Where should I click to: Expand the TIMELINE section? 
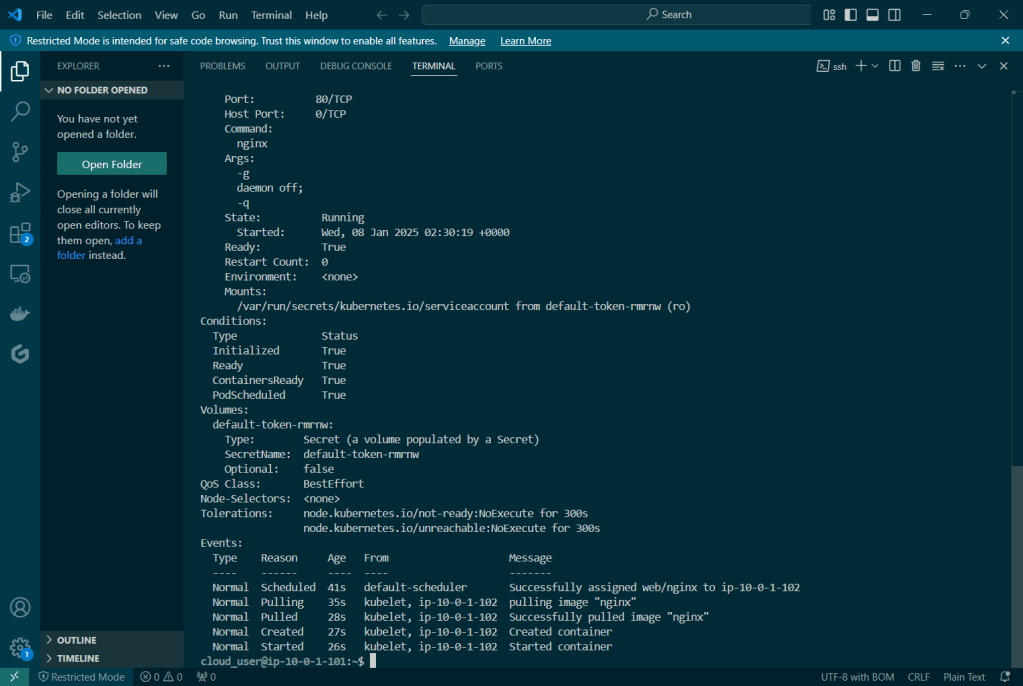(x=78, y=659)
